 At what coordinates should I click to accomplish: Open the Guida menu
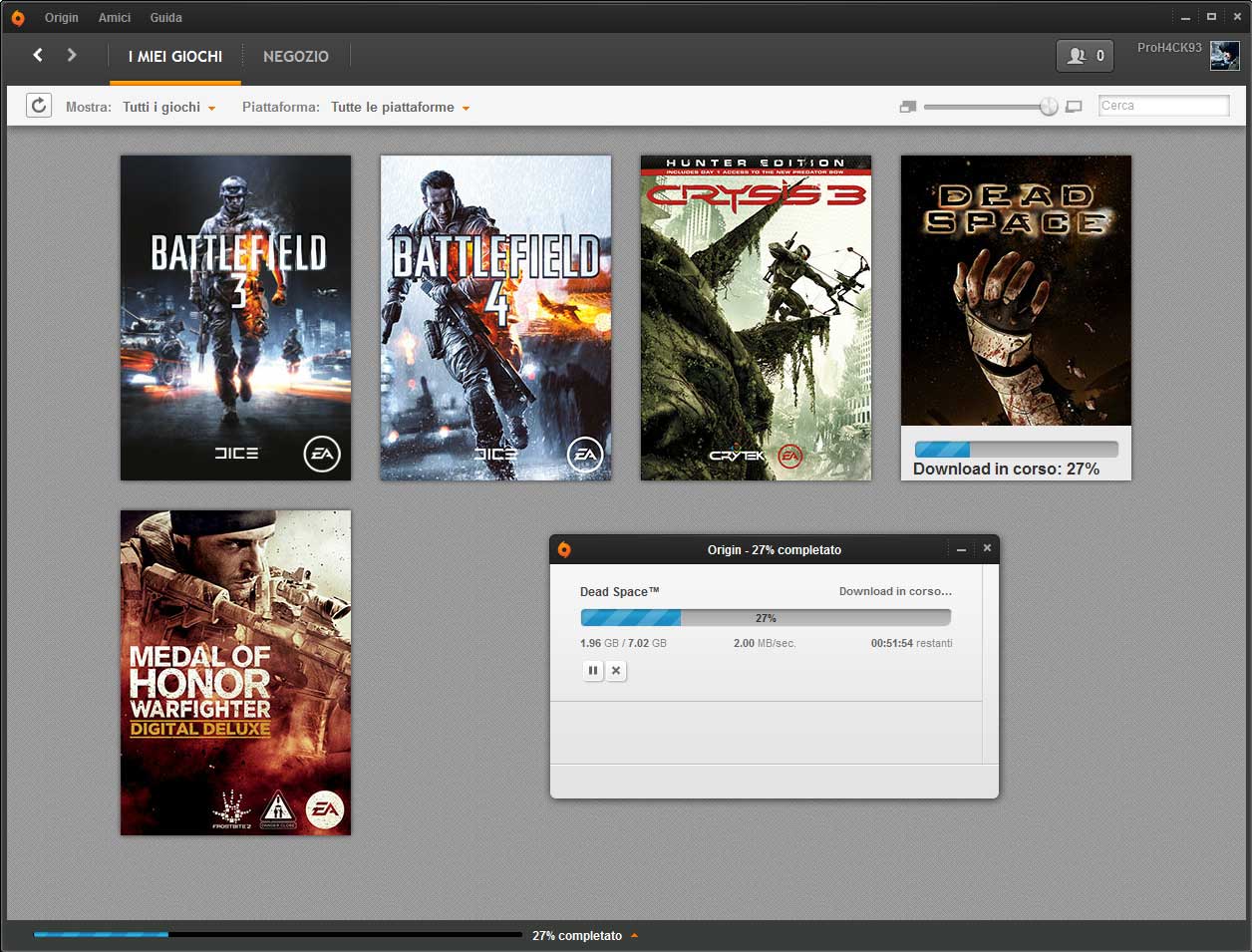tap(166, 18)
